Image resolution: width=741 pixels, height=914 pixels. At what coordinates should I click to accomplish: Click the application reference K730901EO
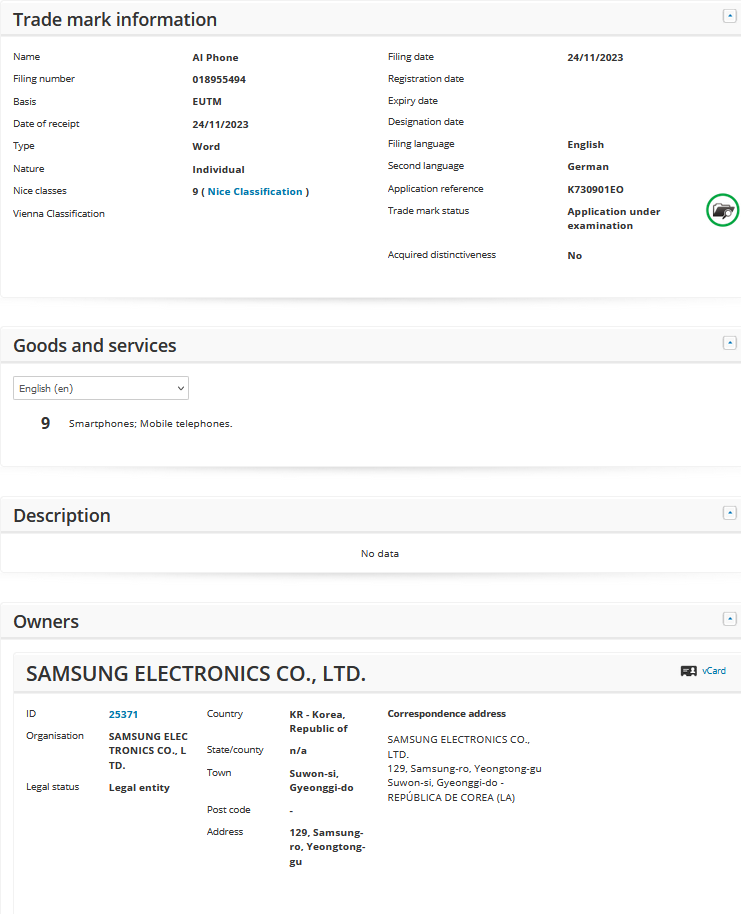pos(595,189)
